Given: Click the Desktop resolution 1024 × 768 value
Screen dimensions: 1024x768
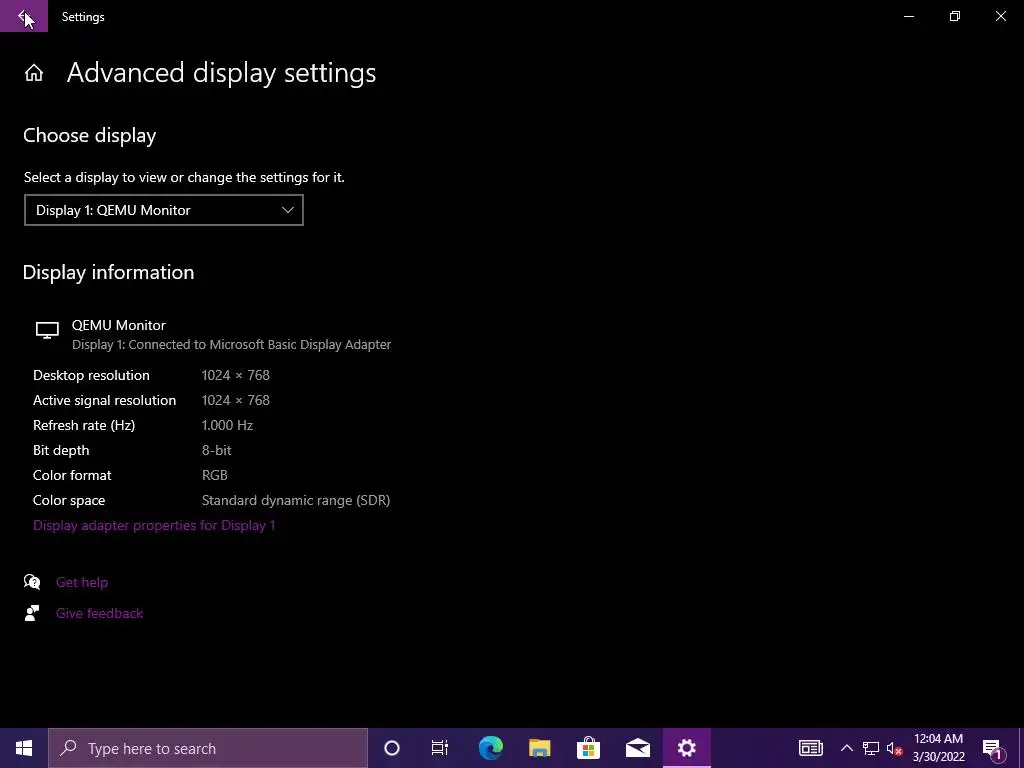Looking at the screenshot, I should coord(236,376).
